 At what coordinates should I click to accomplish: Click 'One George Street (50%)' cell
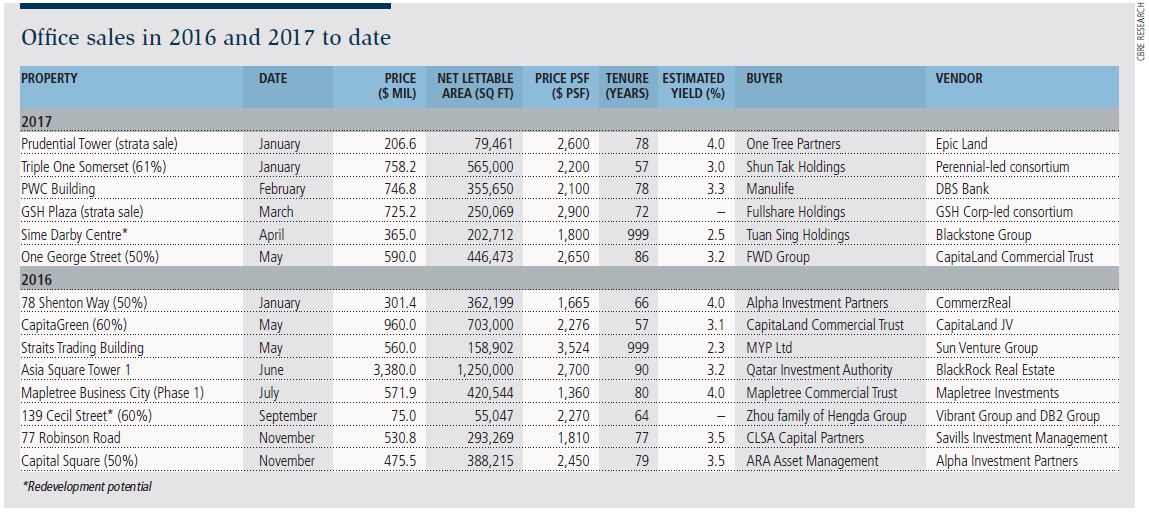point(89,257)
